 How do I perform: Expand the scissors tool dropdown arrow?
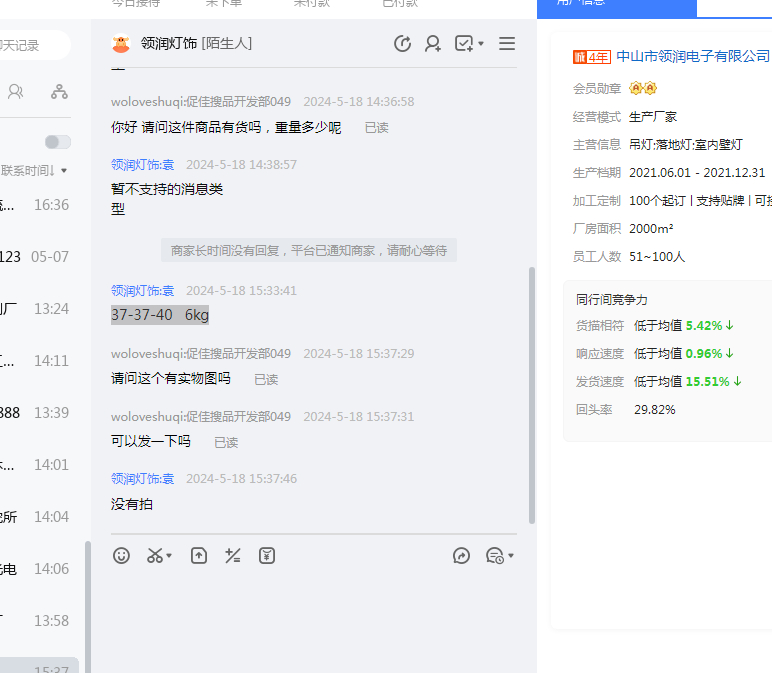pos(169,556)
